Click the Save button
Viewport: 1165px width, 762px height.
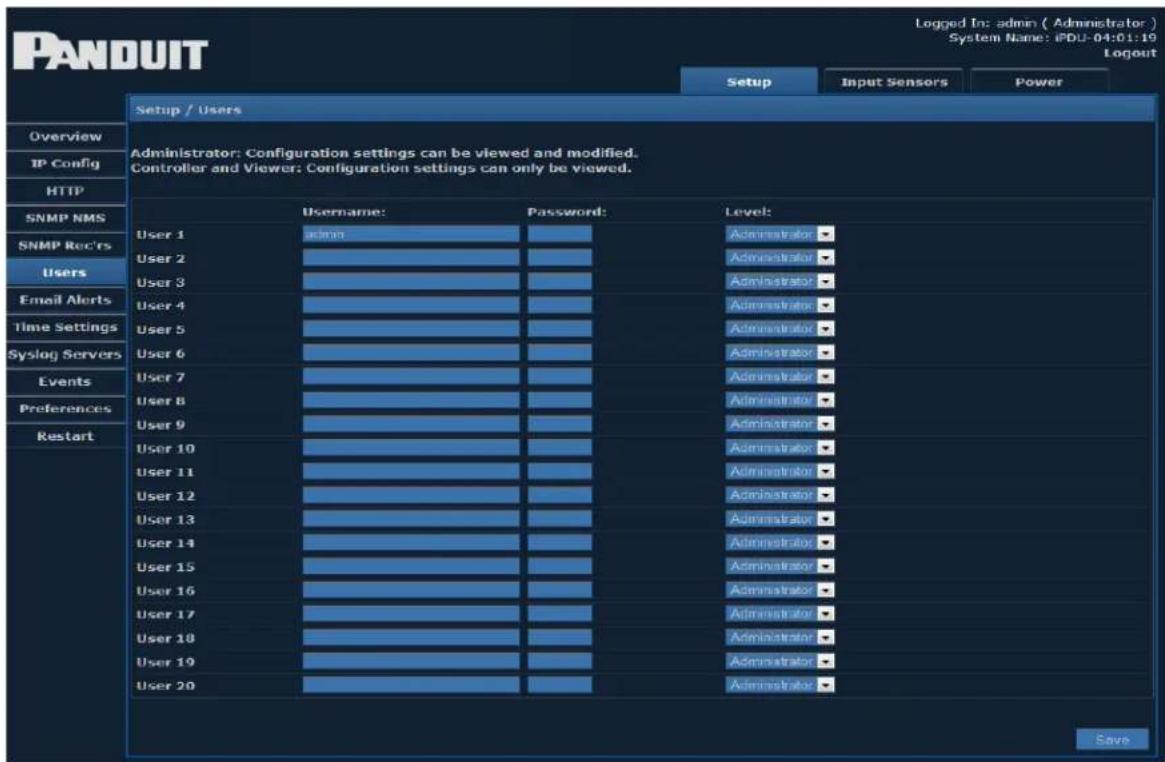[1112, 740]
